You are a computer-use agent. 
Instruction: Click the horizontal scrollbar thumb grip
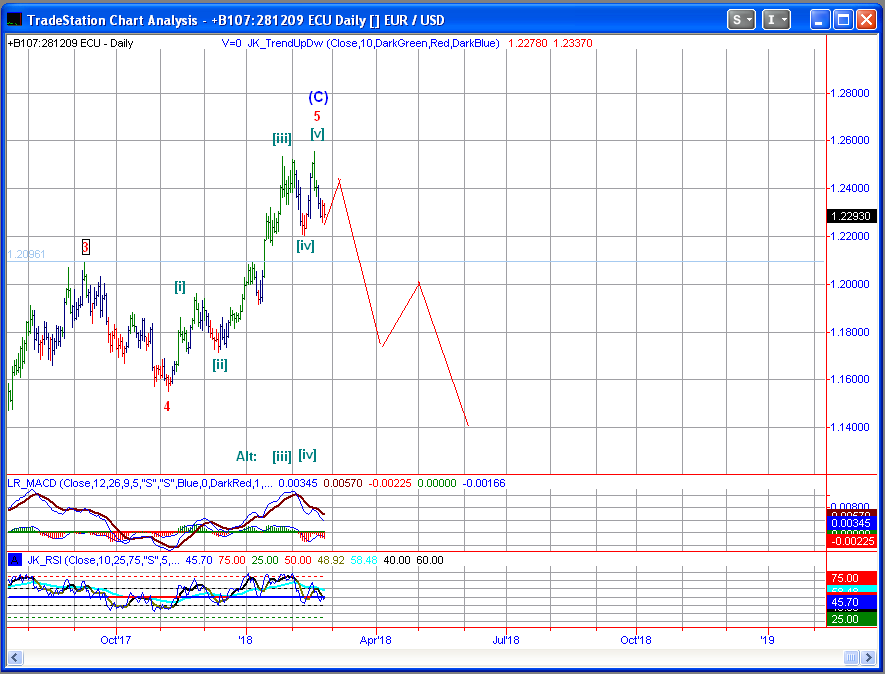pyautogui.click(x=851, y=657)
